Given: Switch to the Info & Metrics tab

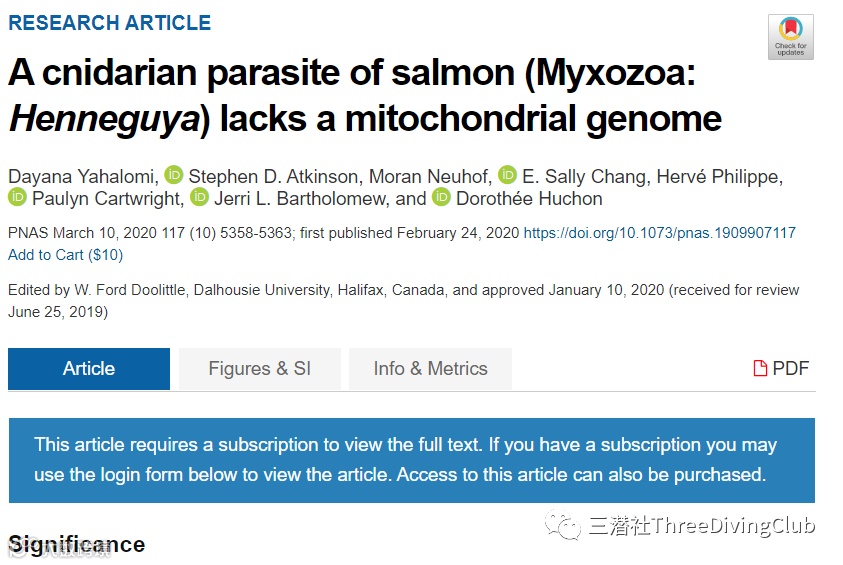Looking at the screenshot, I should (430, 369).
